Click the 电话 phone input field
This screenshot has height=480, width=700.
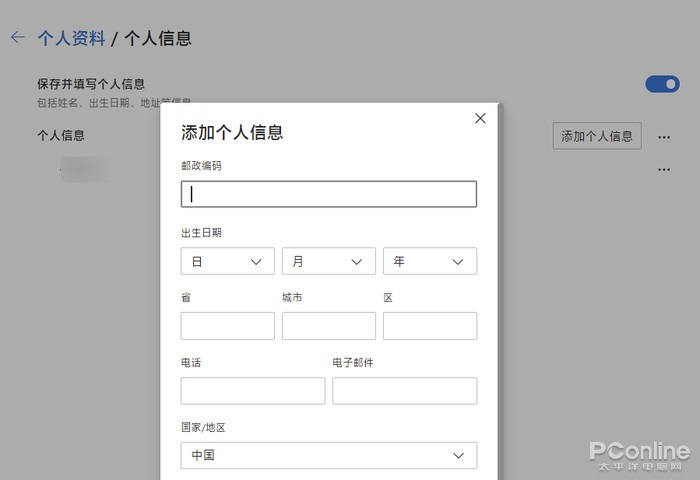(252, 391)
